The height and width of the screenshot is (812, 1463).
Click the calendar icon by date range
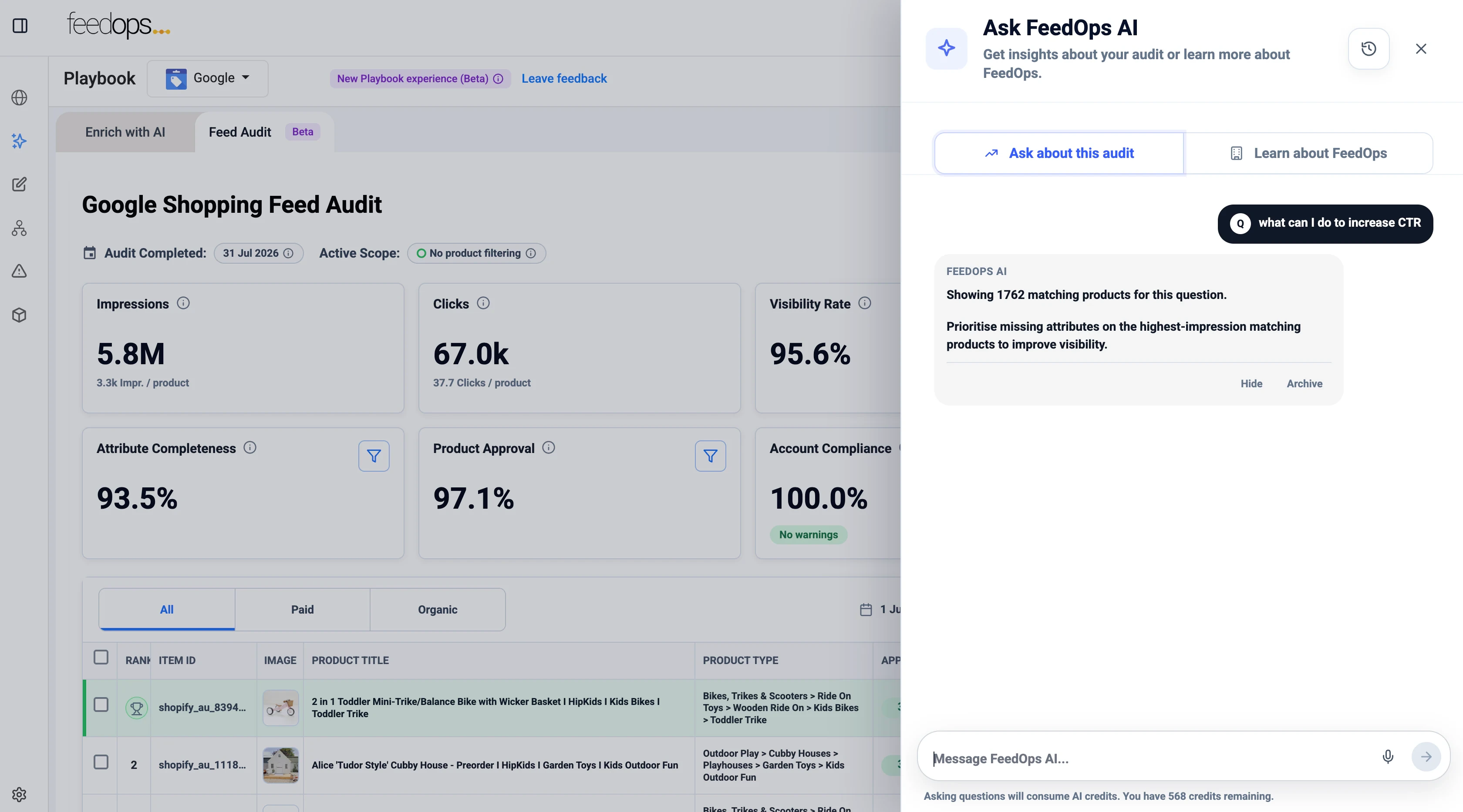[x=866, y=609]
